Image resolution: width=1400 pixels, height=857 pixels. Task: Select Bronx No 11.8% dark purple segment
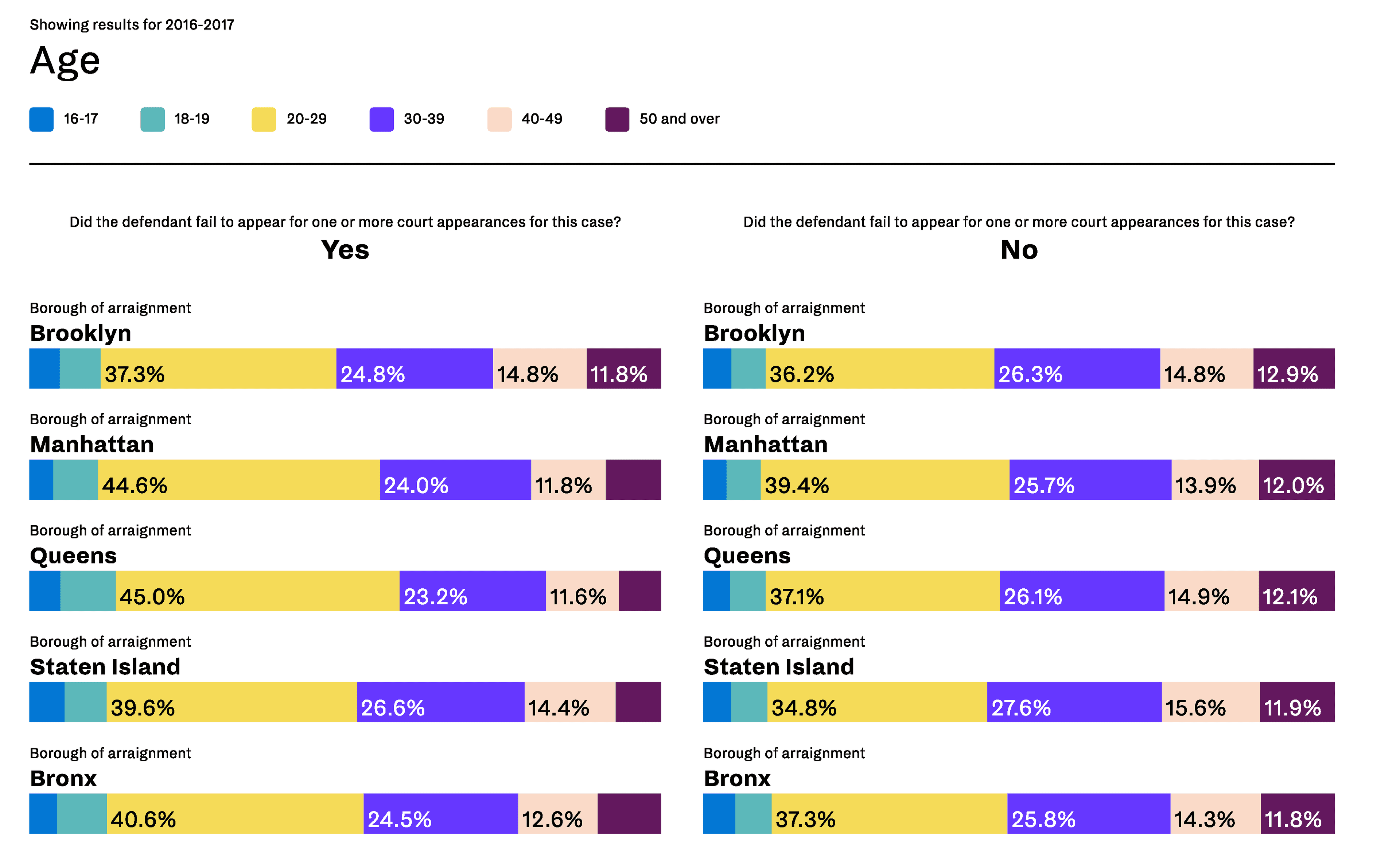point(1297,813)
